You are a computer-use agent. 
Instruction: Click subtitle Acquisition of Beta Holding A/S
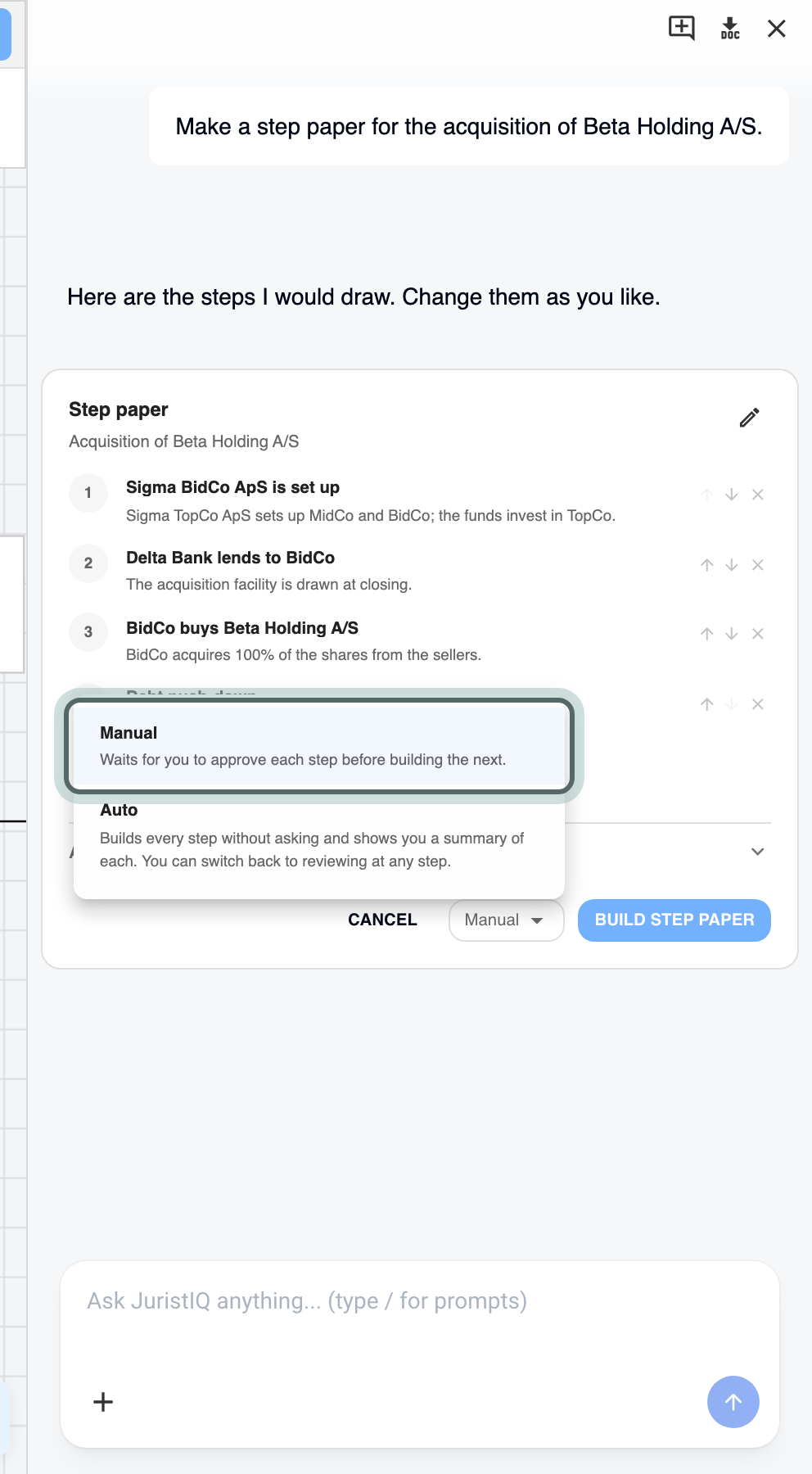coord(183,441)
